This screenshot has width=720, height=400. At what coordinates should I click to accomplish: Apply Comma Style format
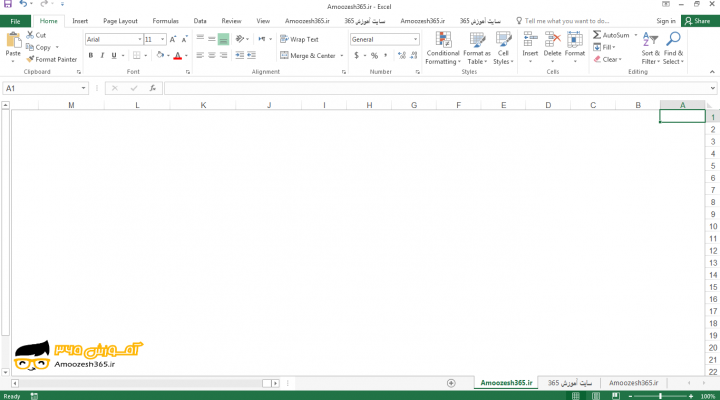tap(385, 56)
